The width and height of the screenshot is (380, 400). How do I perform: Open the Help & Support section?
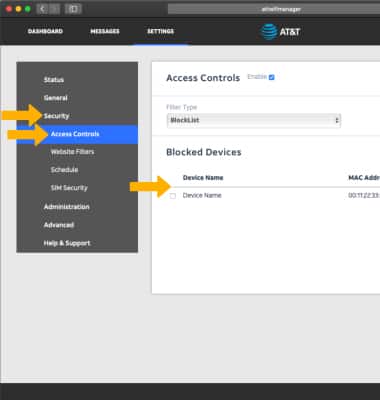[x=67, y=243]
